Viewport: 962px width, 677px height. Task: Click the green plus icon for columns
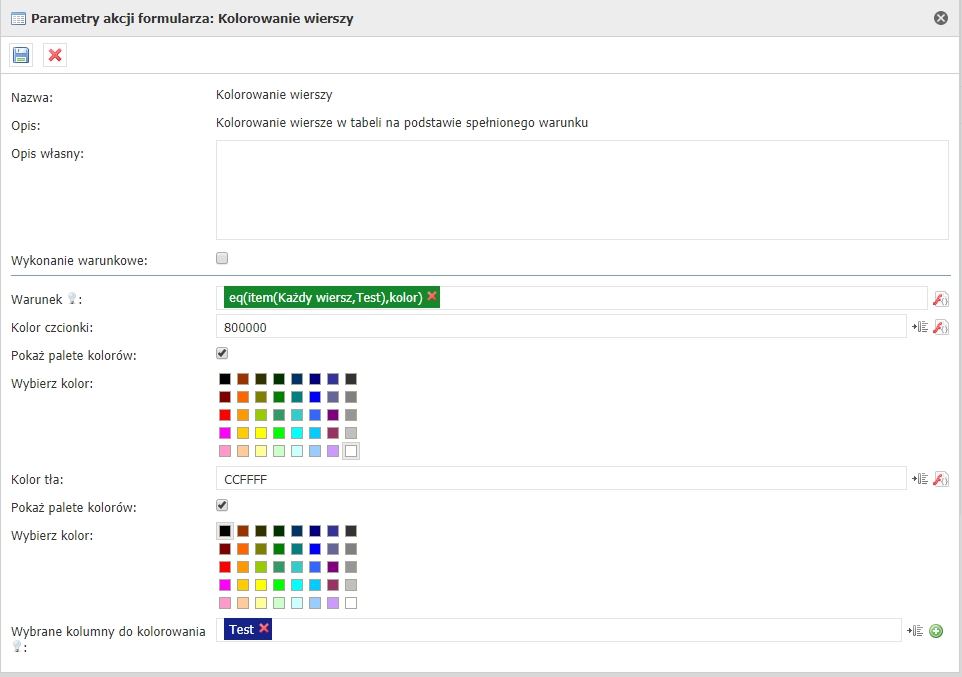point(936,631)
